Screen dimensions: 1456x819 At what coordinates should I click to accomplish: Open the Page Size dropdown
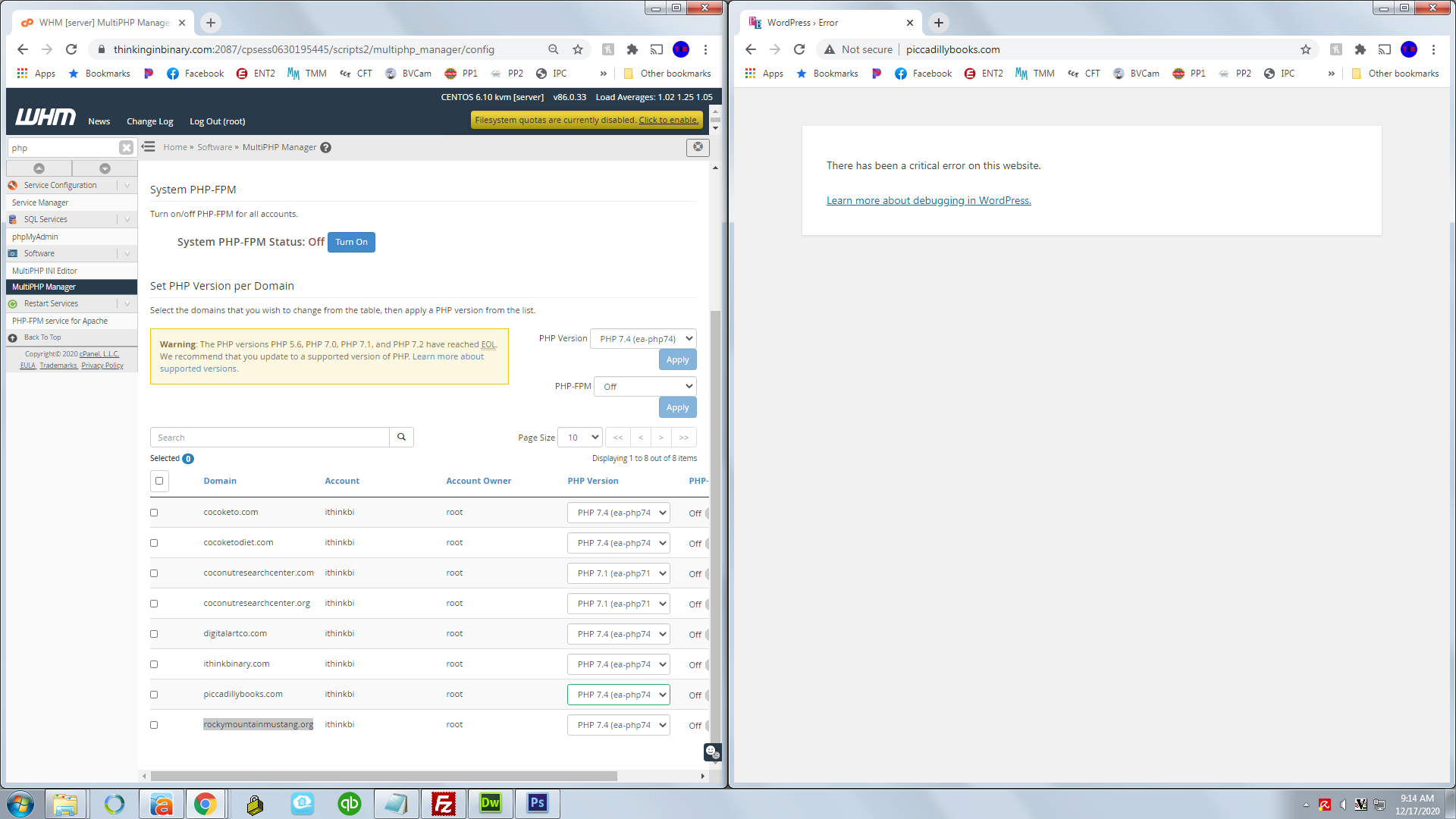point(580,438)
